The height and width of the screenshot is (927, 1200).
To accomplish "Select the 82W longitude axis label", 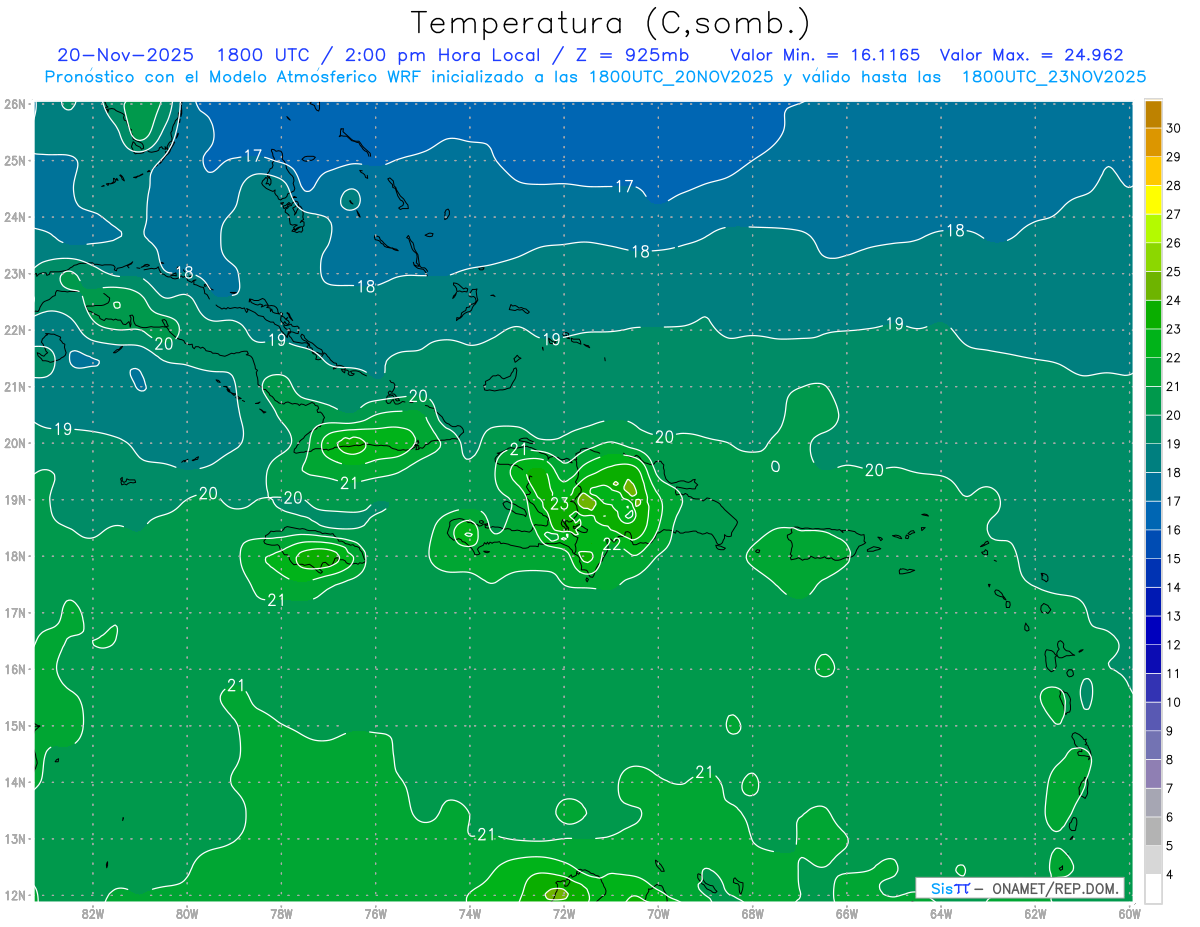I will (92, 912).
